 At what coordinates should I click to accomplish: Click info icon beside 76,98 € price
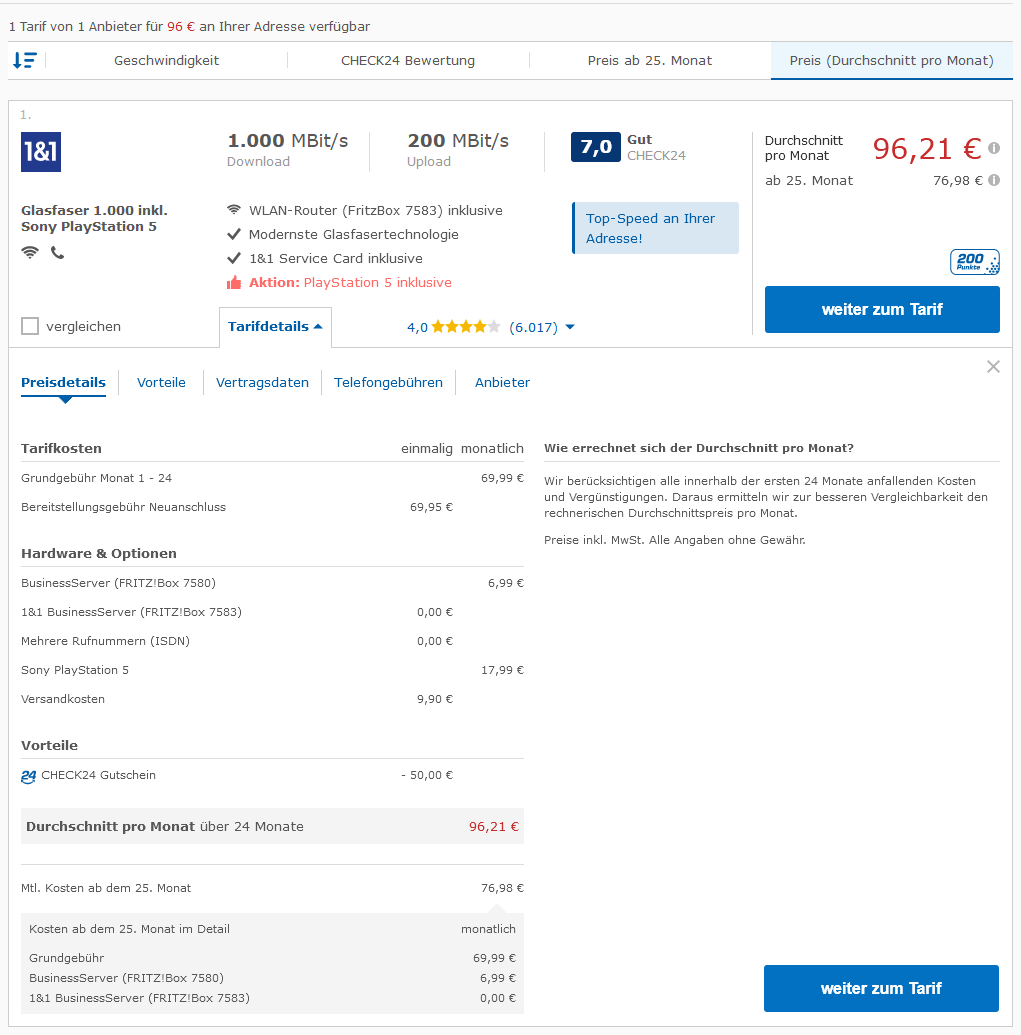(x=994, y=180)
